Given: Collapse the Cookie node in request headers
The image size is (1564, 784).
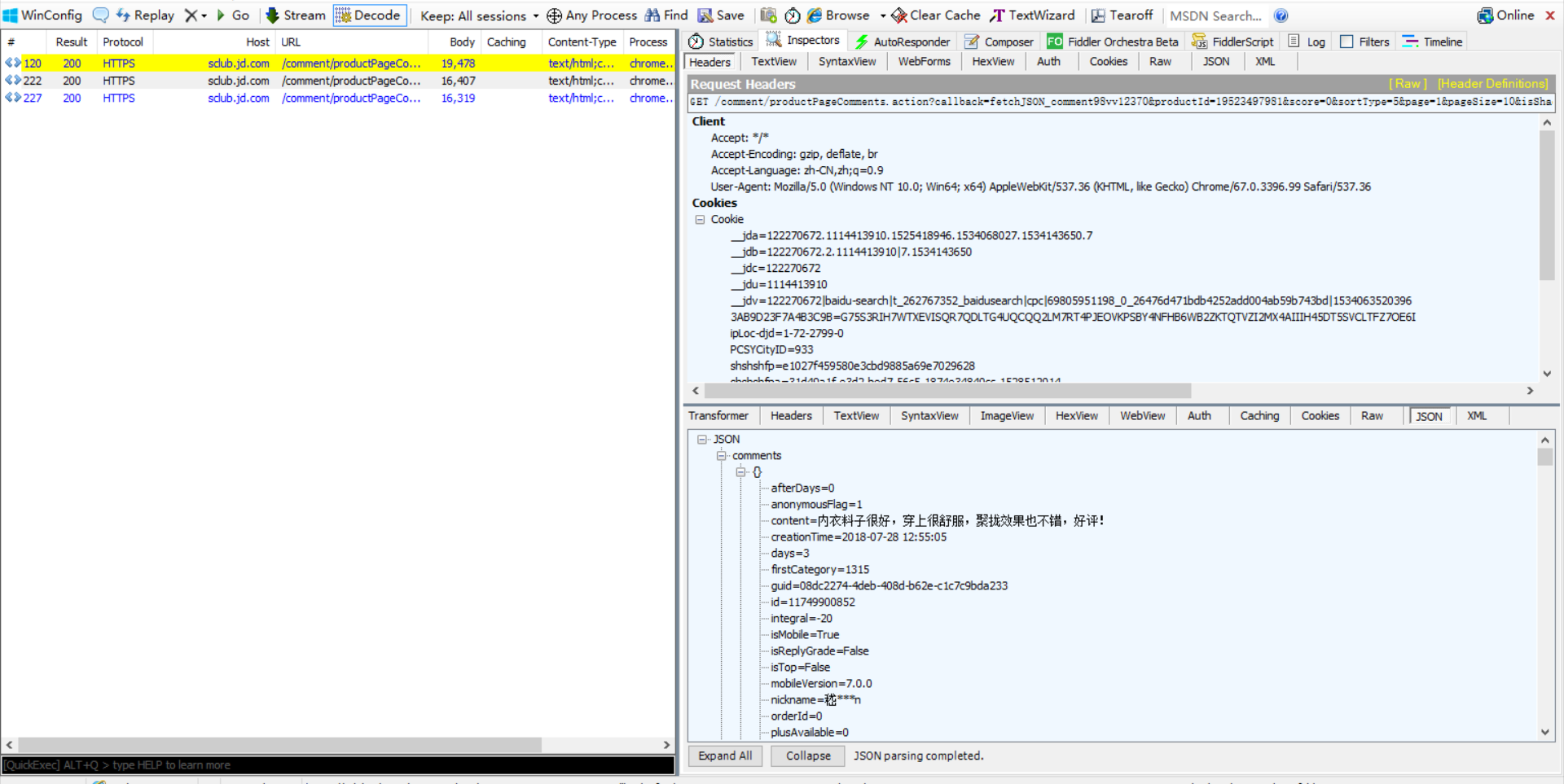Looking at the screenshot, I should tap(700, 220).
